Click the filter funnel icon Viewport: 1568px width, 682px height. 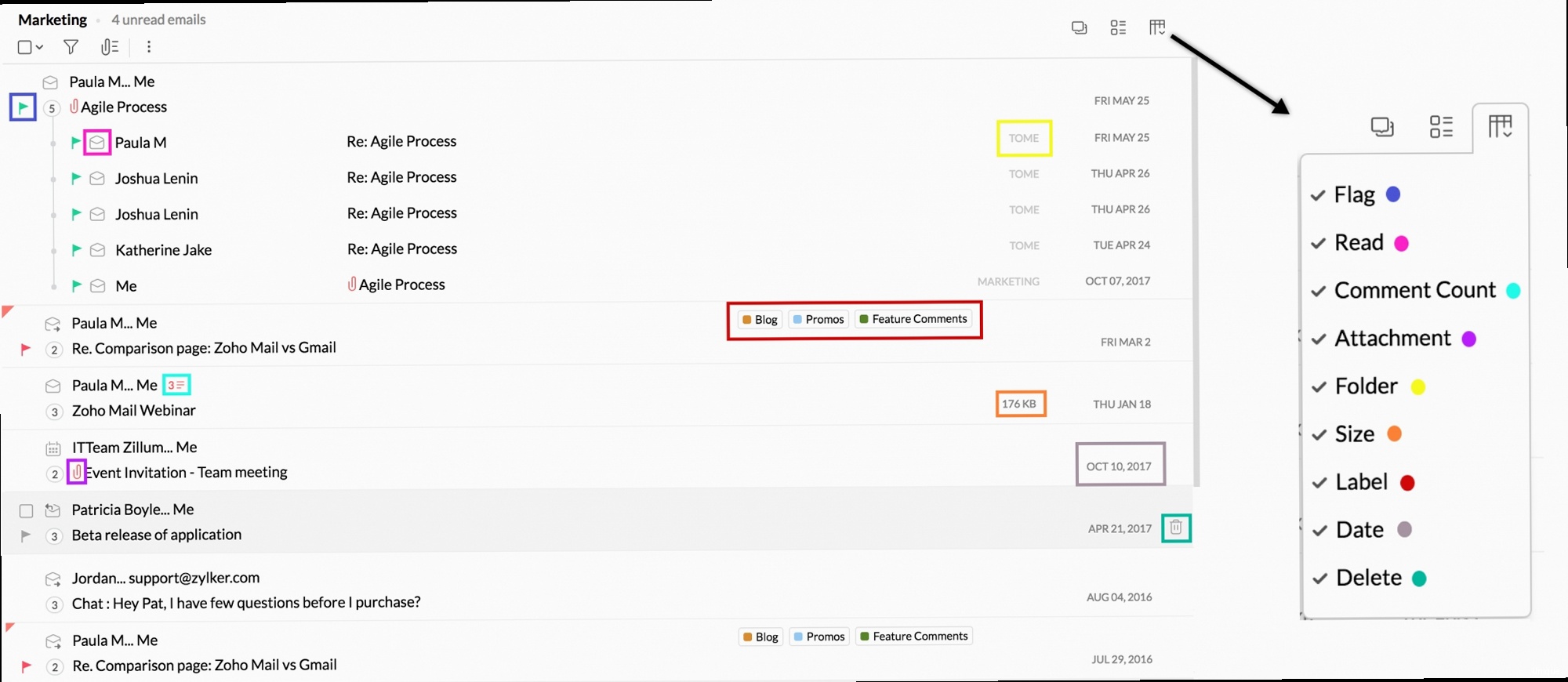coord(71,47)
